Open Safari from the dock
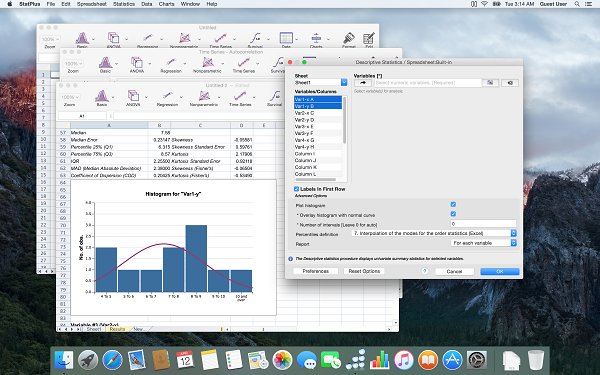 pos(112,360)
